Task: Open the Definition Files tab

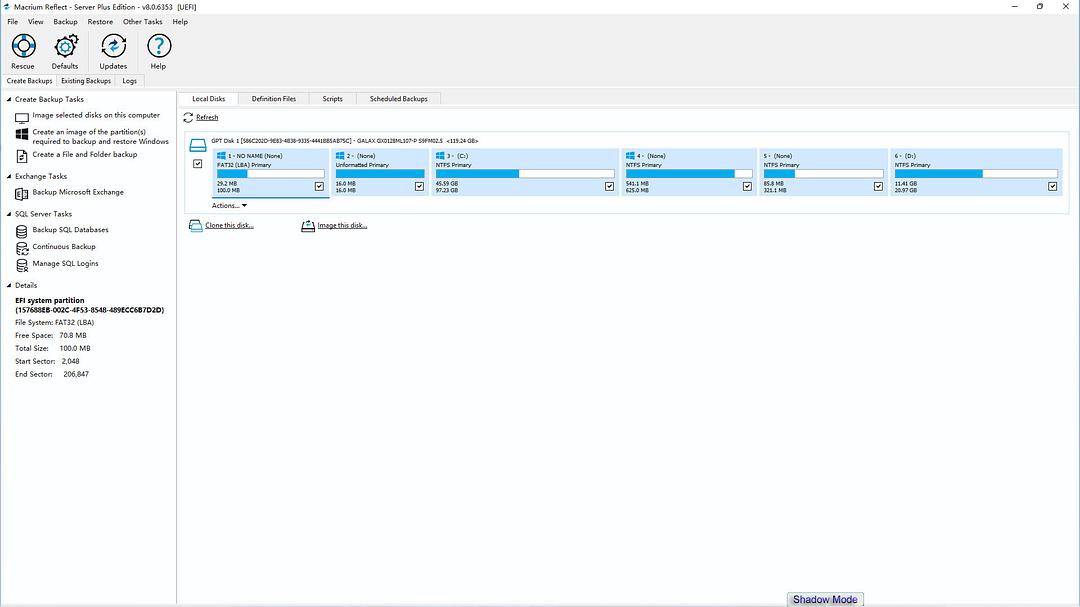Action: pos(273,99)
